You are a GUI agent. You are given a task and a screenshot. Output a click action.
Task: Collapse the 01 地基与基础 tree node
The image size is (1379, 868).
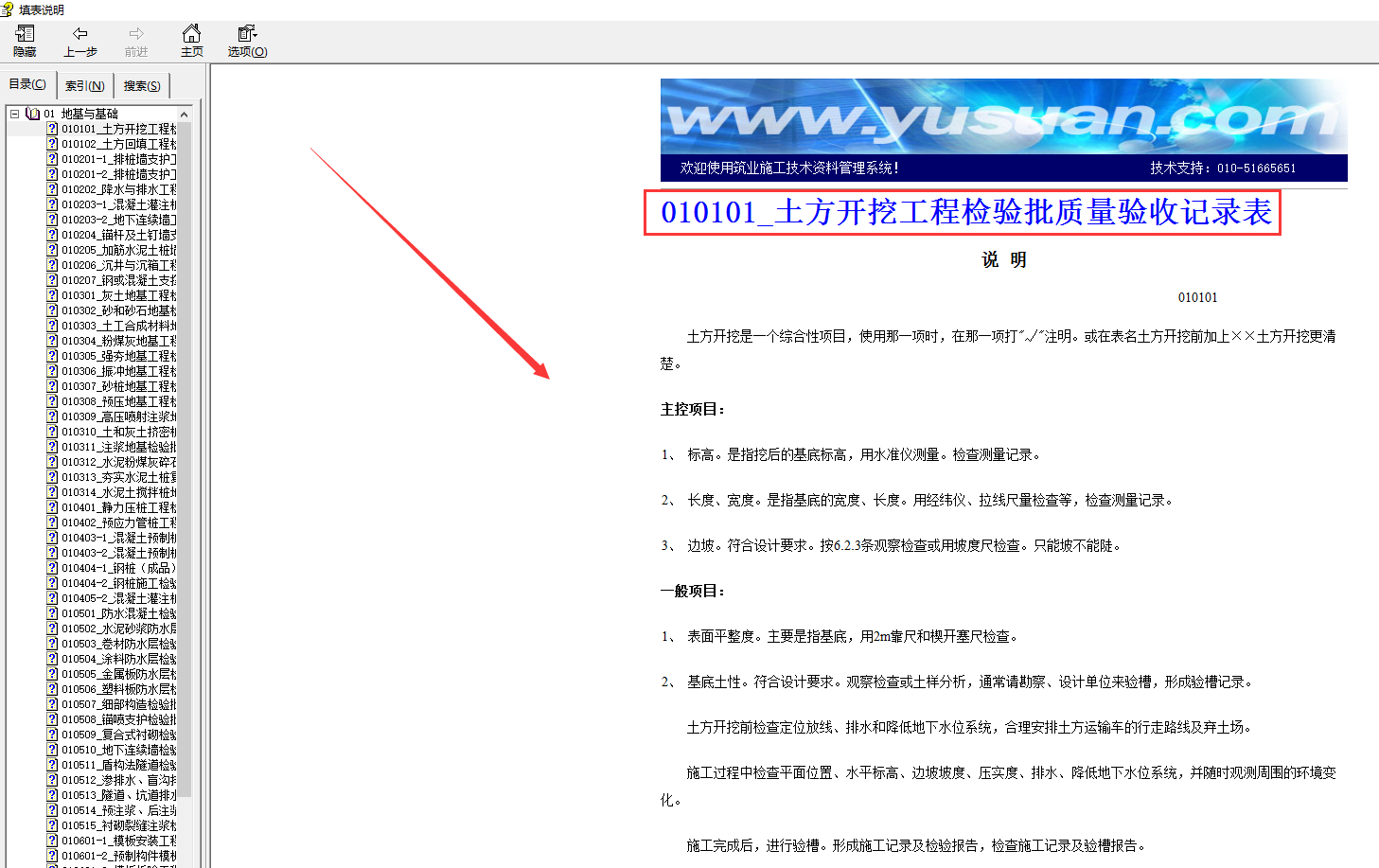coord(14,114)
